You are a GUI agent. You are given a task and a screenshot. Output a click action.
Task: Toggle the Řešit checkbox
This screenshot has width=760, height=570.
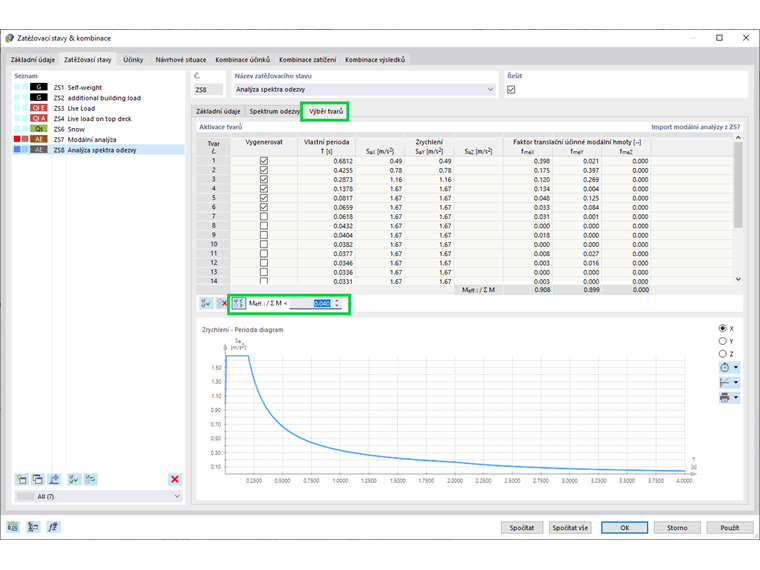[511, 90]
